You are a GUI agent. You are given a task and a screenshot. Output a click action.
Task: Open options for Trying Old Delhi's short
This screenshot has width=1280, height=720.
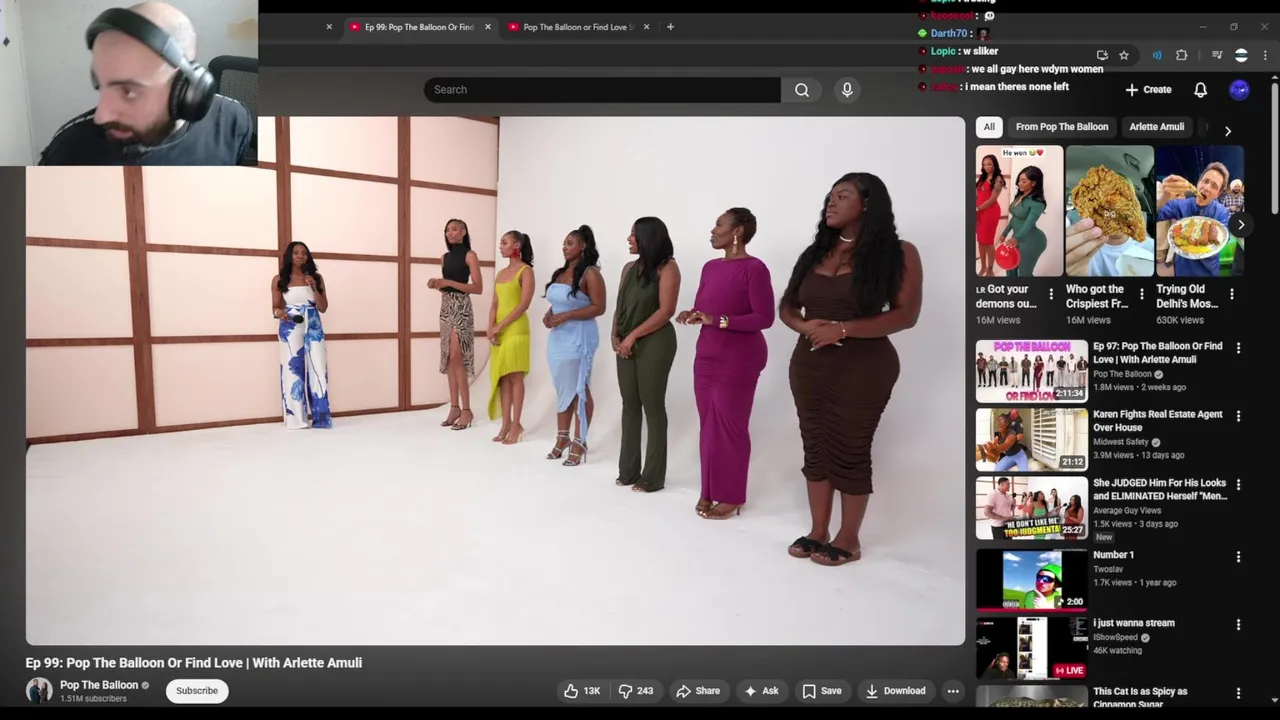(1231, 294)
